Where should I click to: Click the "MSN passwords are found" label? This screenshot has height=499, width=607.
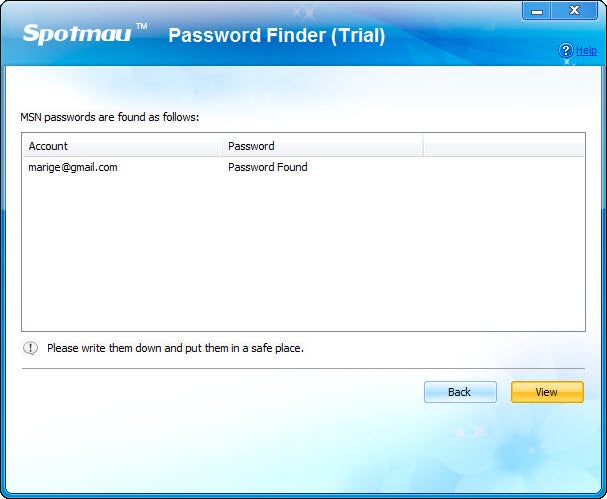[110, 117]
